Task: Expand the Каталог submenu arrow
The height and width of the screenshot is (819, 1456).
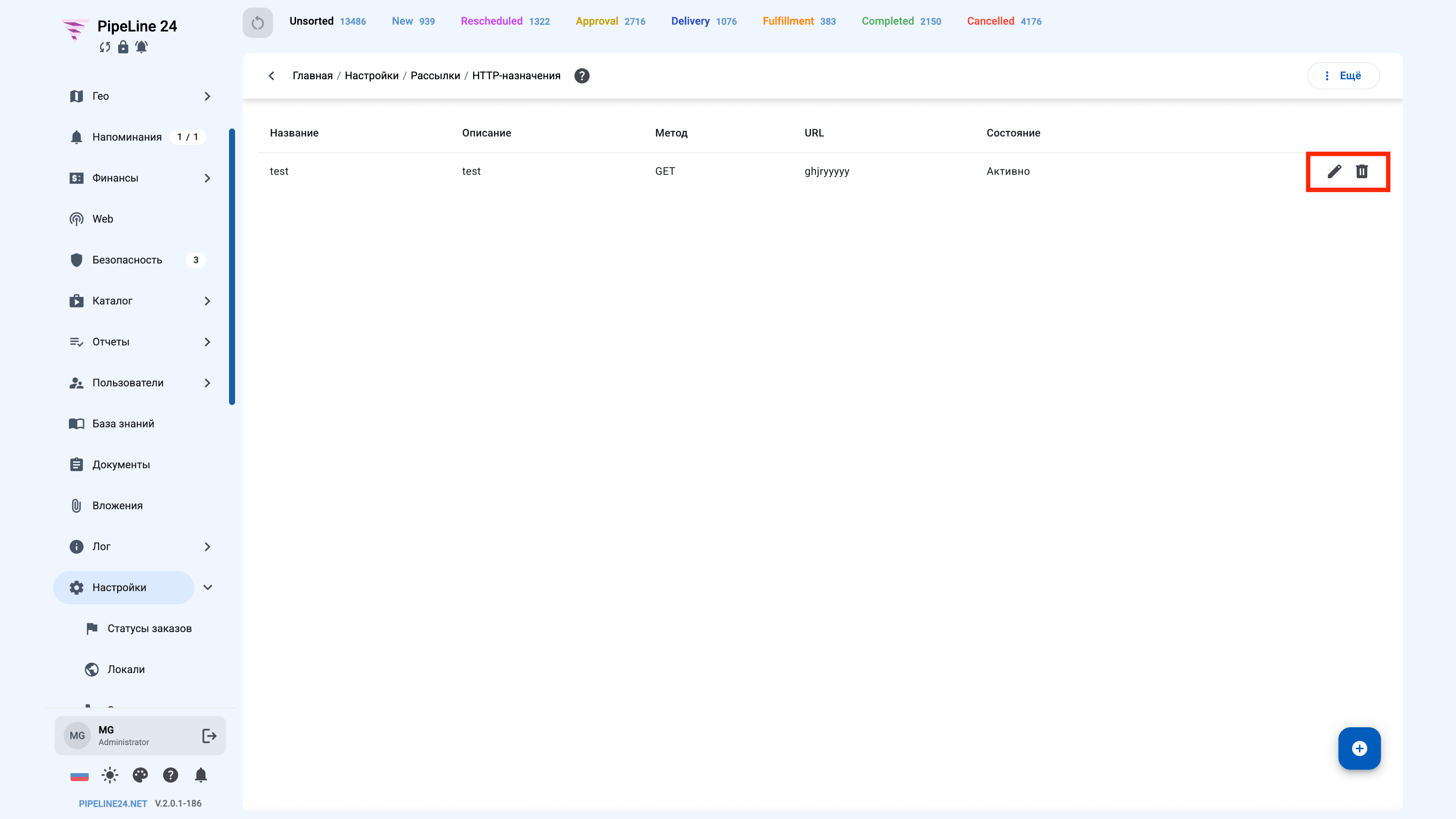Action: (x=207, y=301)
